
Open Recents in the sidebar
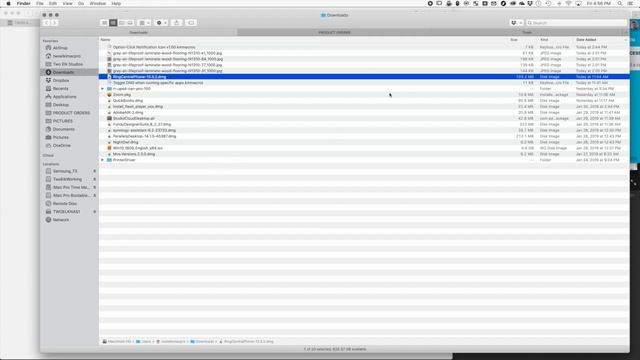coord(60,89)
